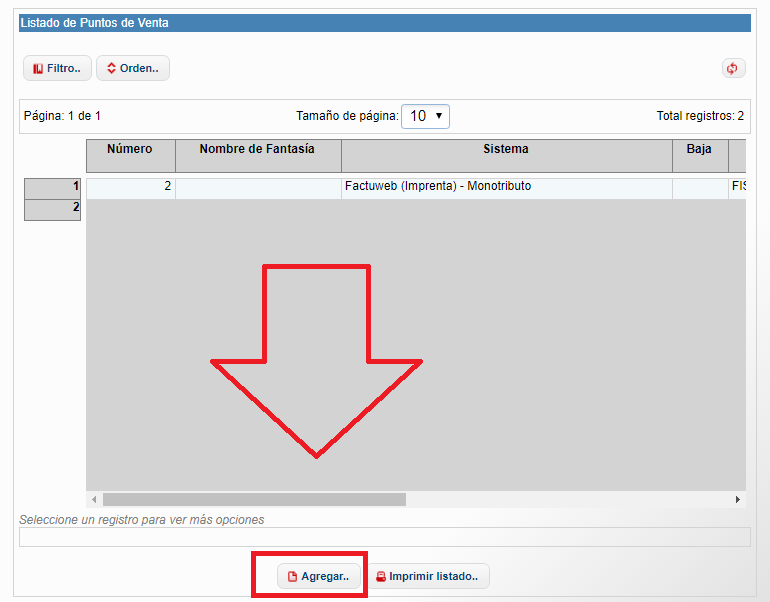The image size is (770, 602).
Task: Click the empty Nombre de Fantasía cell in row 1
Action: pos(257,187)
